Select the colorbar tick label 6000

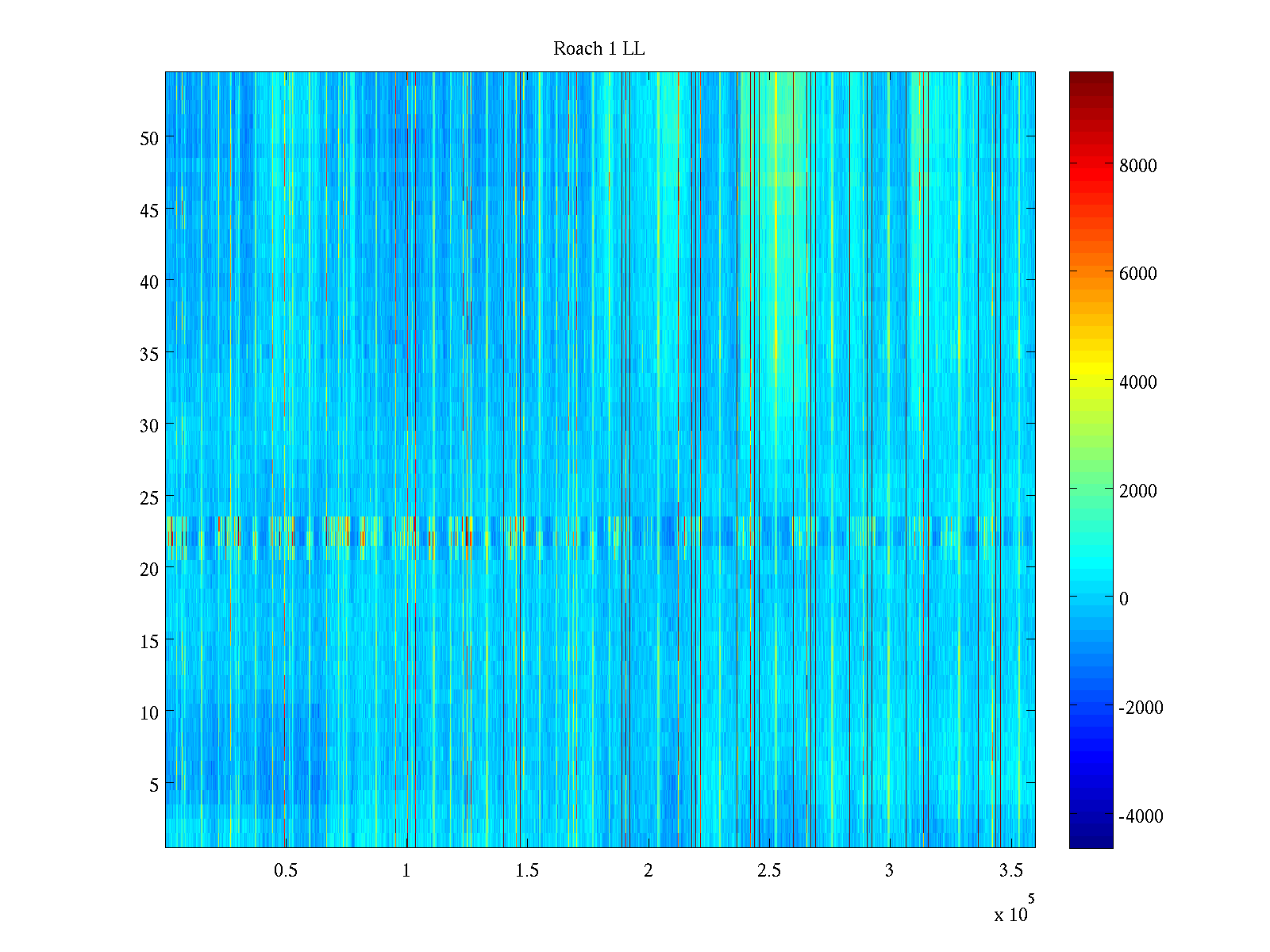[x=1137, y=274]
